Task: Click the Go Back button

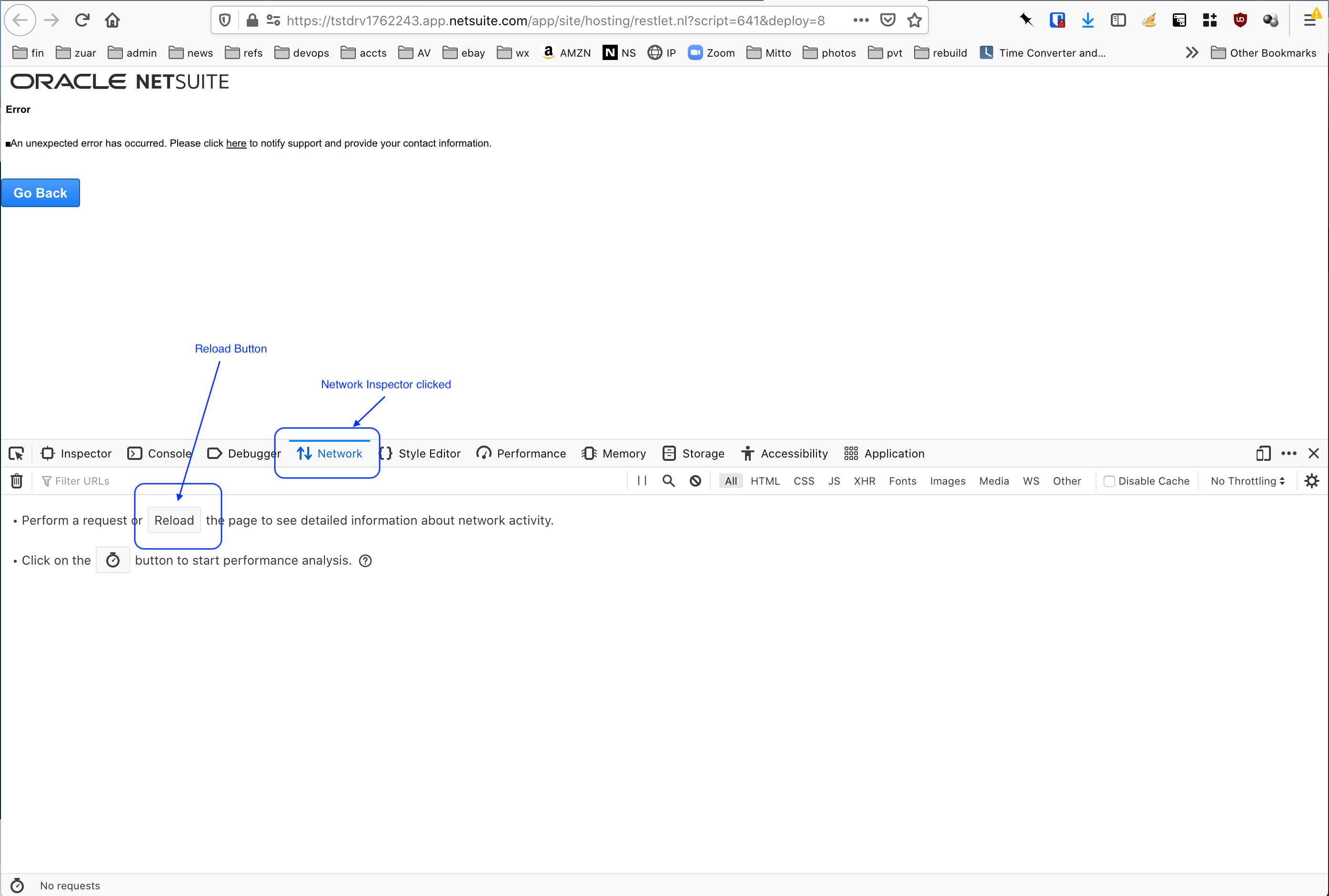Action: click(40, 193)
